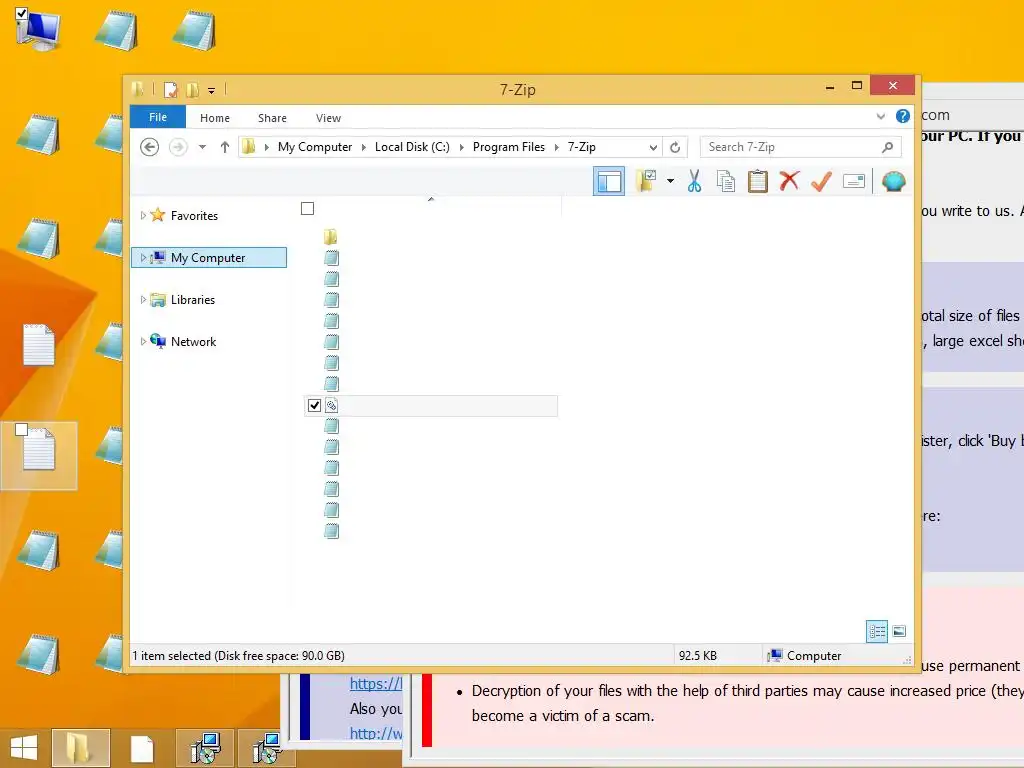Click the "92.5 KB" status bar entry
This screenshot has width=1024, height=768.
coord(697,656)
